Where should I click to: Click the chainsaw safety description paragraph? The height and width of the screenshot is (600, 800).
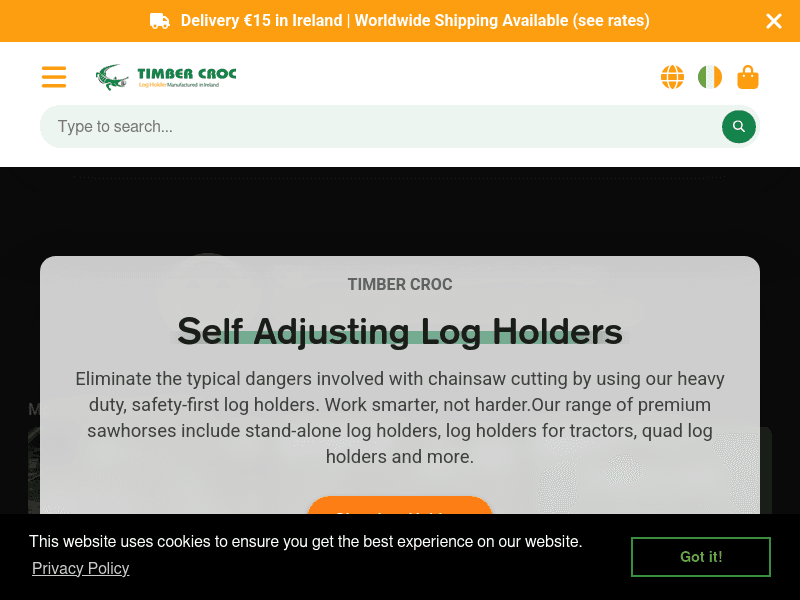click(x=400, y=417)
